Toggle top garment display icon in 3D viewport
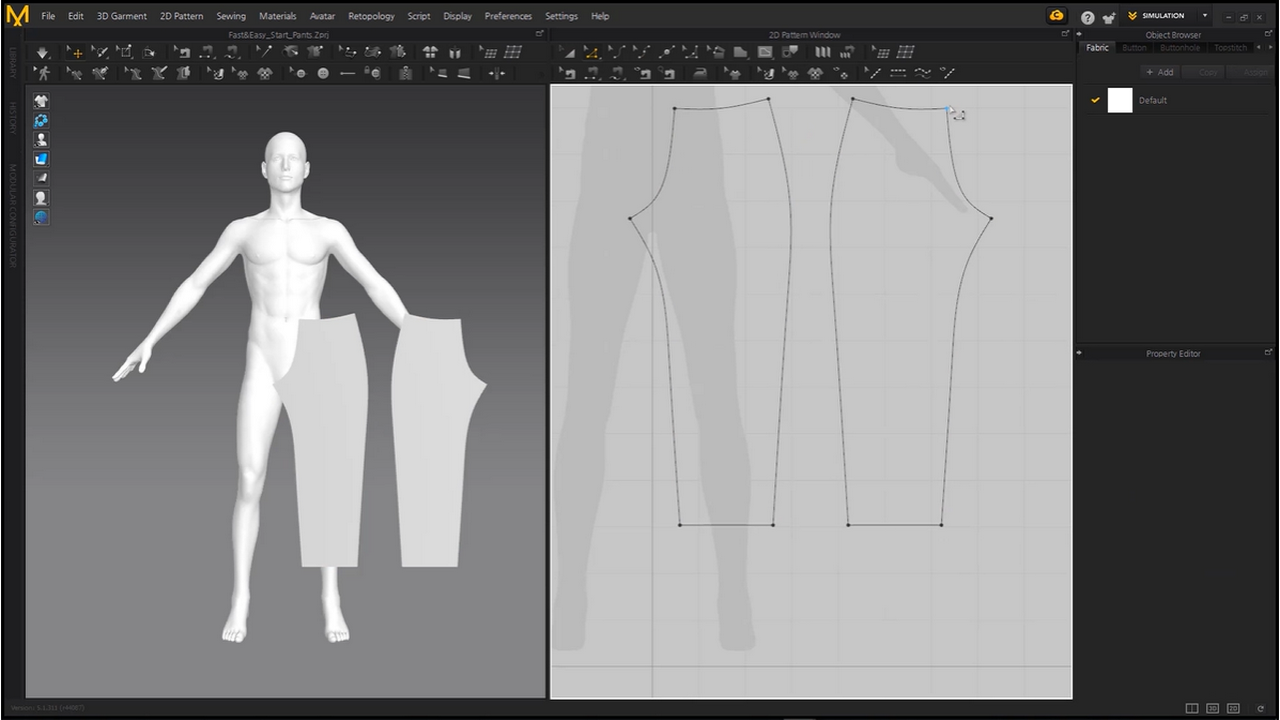1280x720 pixels. click(x=41, y=101)
